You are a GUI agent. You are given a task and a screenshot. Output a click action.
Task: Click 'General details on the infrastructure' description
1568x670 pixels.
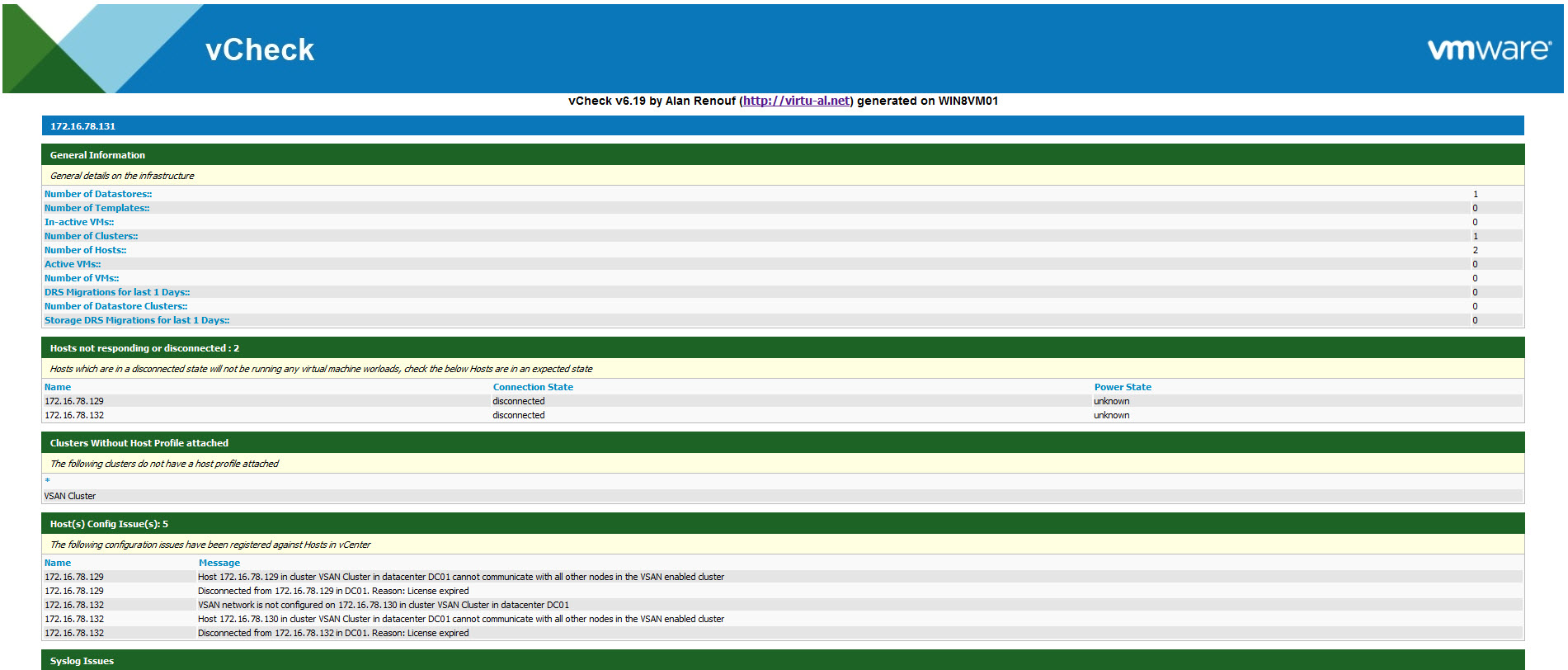122,176
